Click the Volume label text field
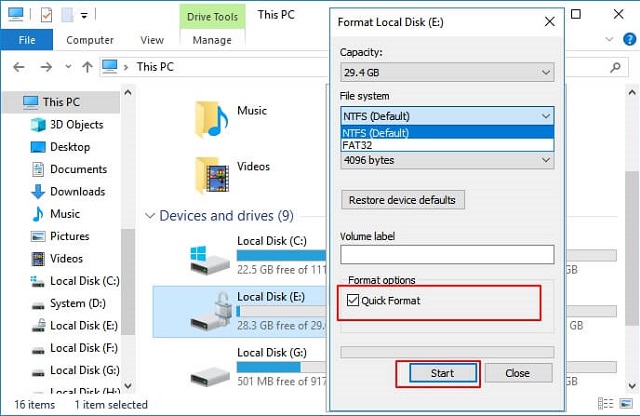This screenshot has height=416, width=640. [447, 254]
